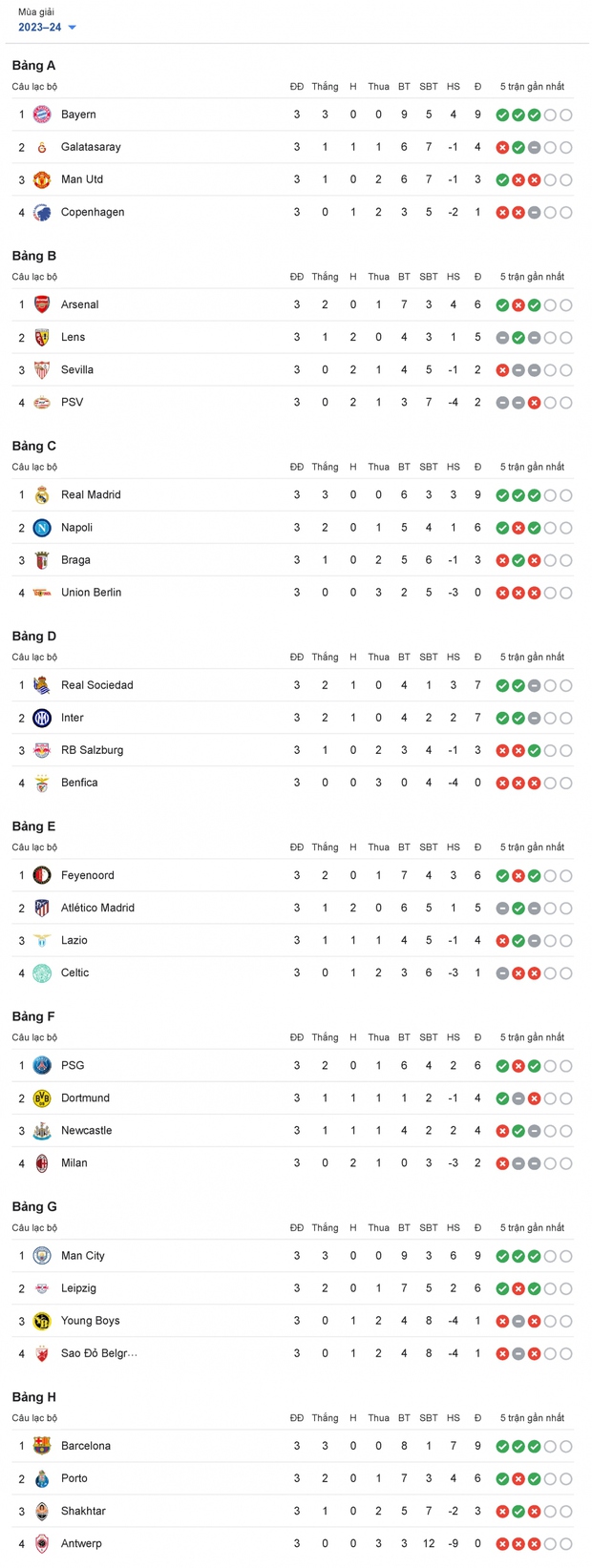Click the Barcelona club crest icon
Viewport: 592px width, 1568px height.
tap(42, 1446)
